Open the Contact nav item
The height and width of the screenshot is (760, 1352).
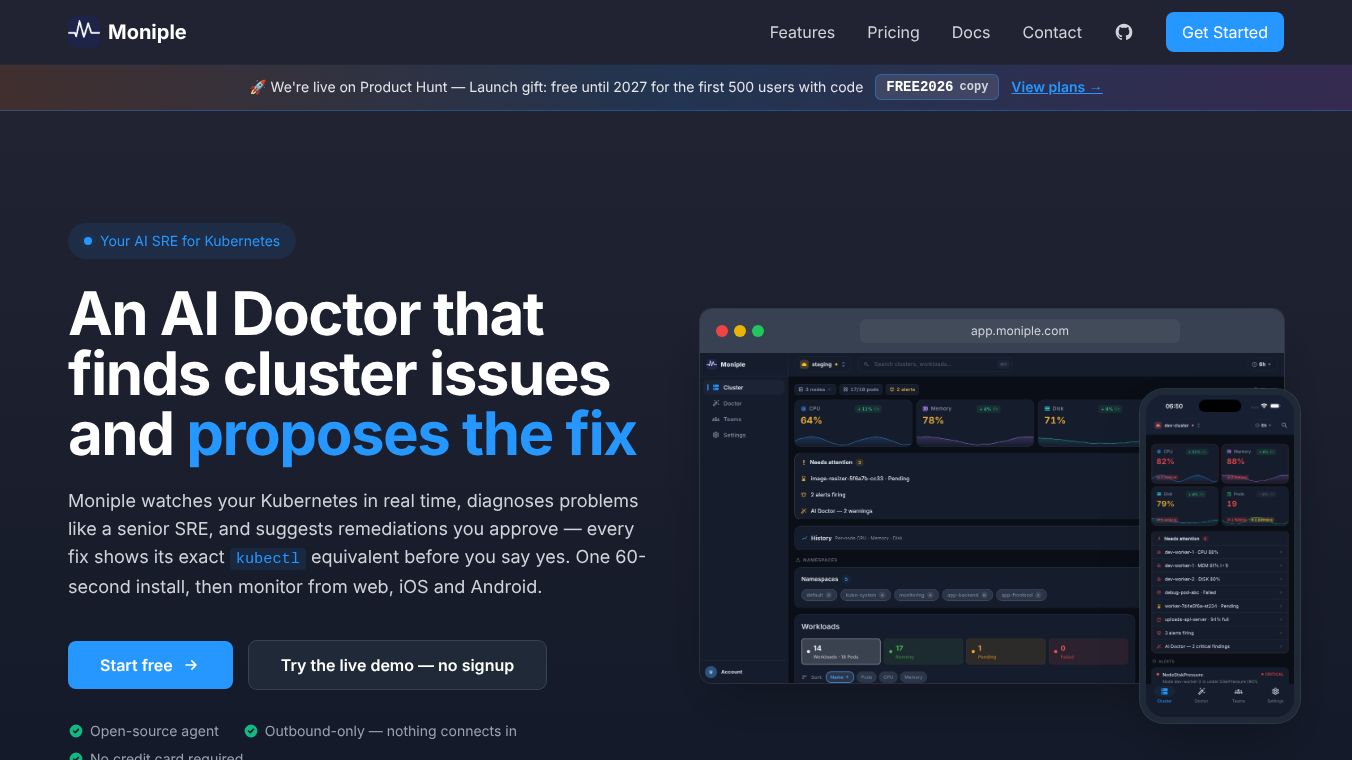pyautogui.click(x=1052, y=32)
